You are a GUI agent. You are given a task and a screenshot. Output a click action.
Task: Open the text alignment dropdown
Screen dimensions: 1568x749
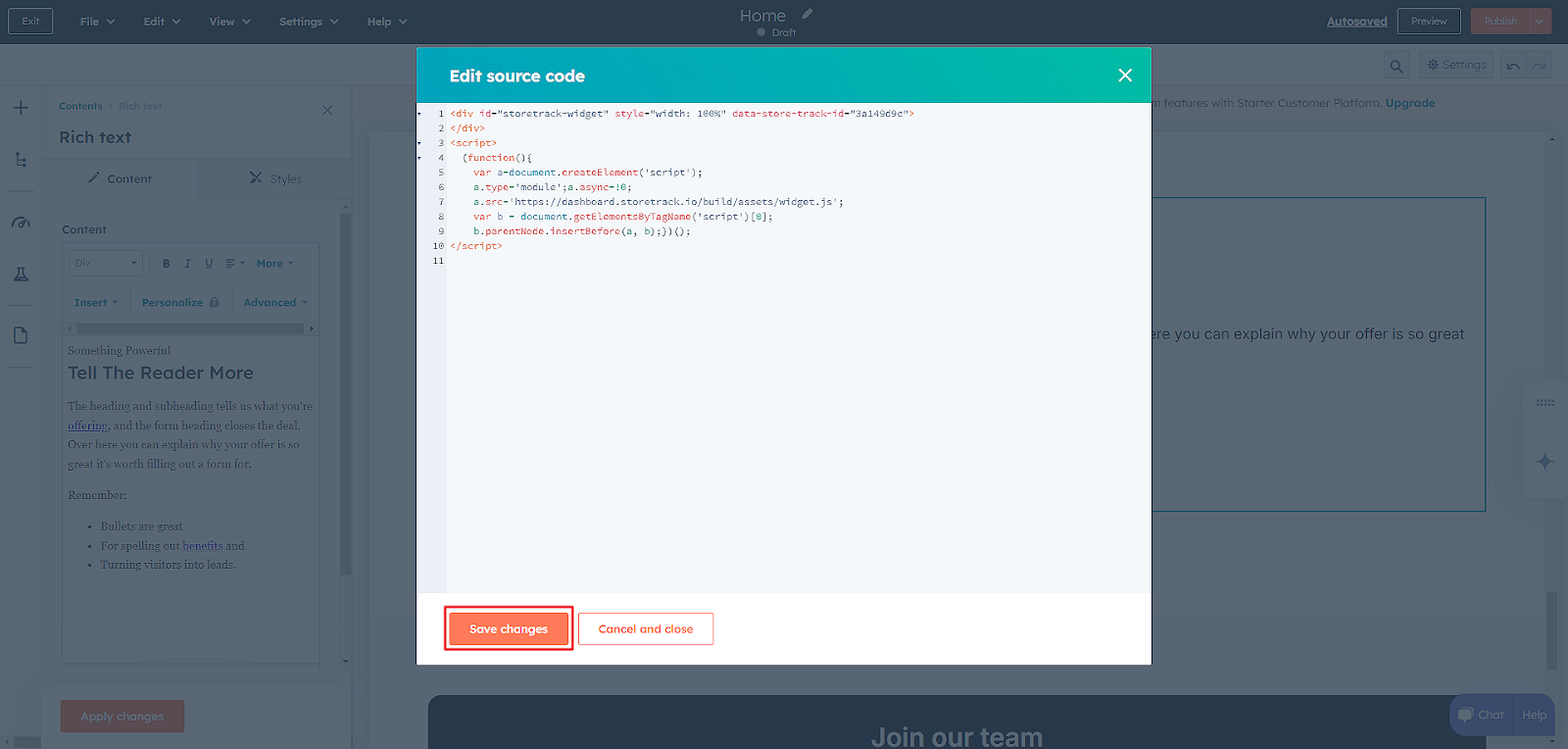click(x=235, y=264)
